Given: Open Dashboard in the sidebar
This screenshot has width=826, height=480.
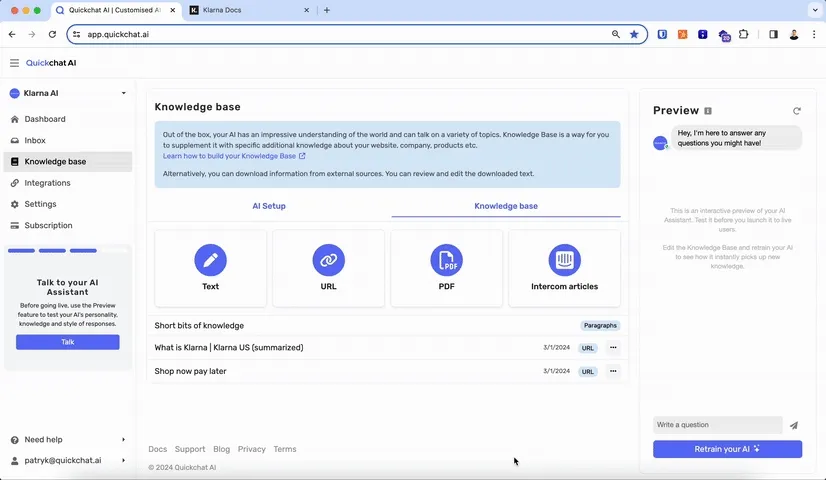Looking at the screenshot, I should [67, 119].
